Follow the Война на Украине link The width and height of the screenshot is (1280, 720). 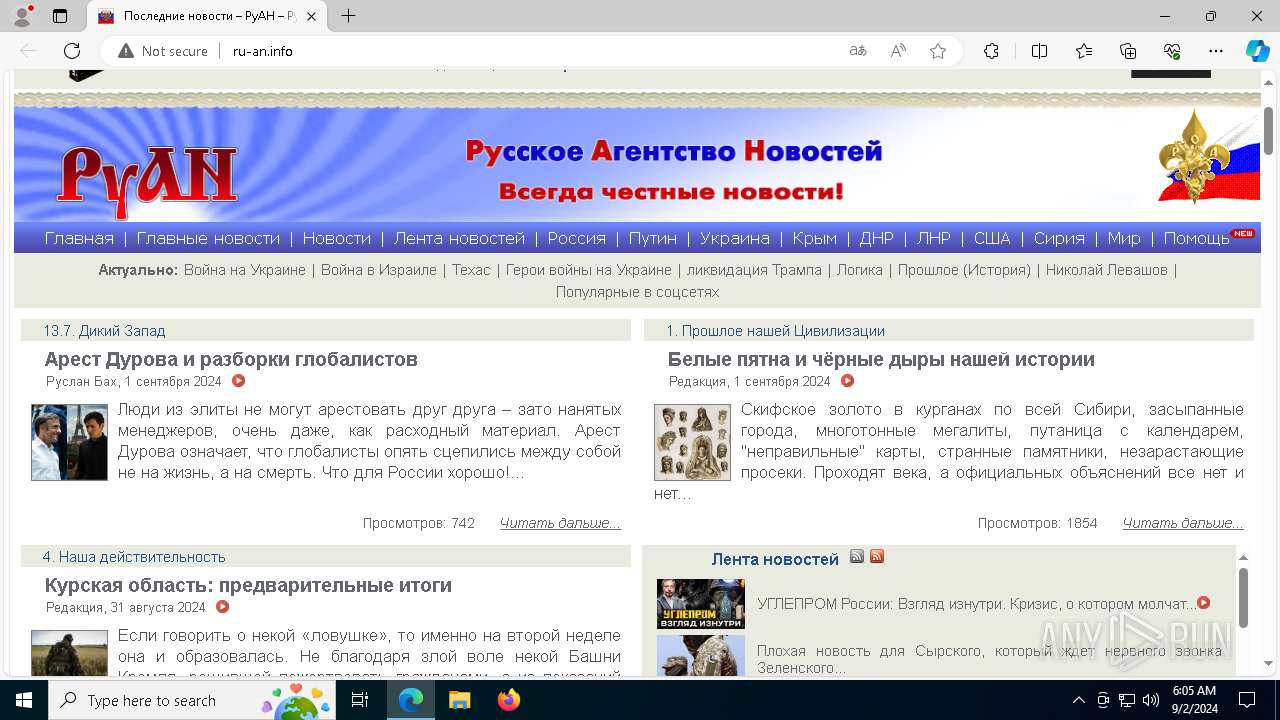(x=245, y=270)
